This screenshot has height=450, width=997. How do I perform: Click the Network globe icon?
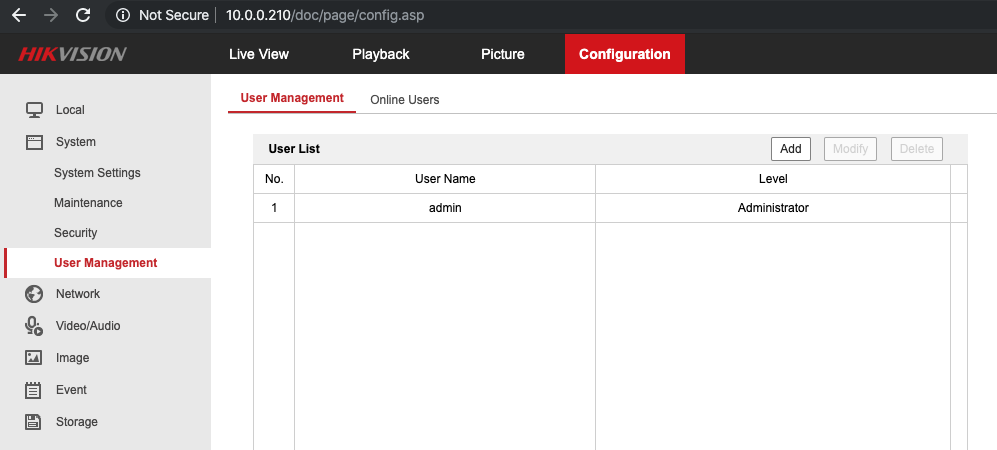(34, 294)
